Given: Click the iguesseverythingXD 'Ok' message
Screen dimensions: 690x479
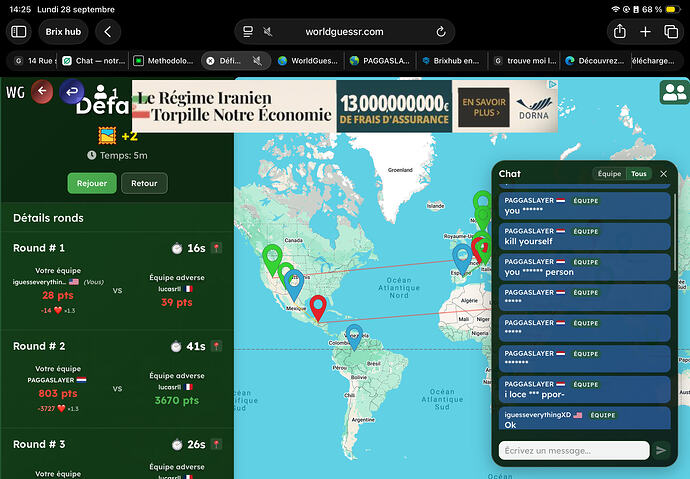Looking at the screenshot, I should (x=584, y=419).
